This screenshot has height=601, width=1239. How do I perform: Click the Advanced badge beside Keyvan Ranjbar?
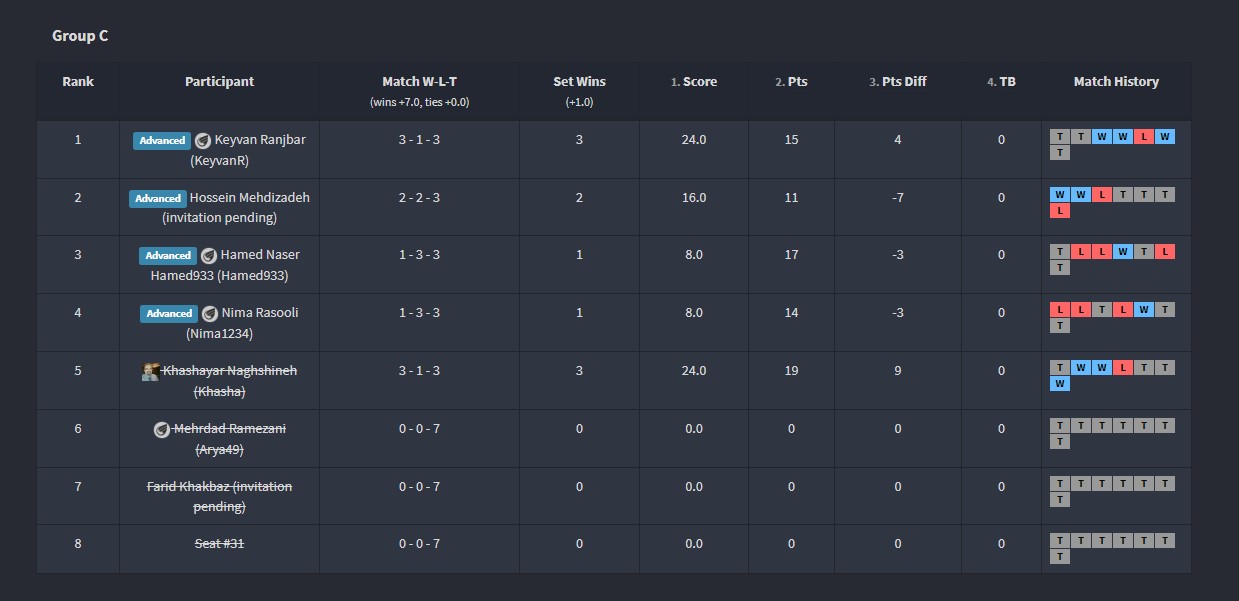(x=162, y=141)
